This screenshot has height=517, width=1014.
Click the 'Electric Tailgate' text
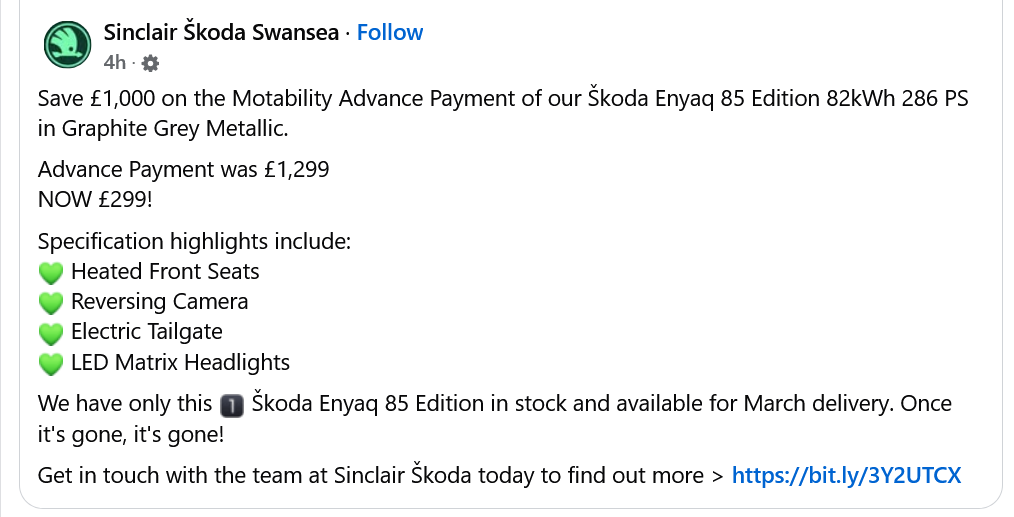point(146,331)
